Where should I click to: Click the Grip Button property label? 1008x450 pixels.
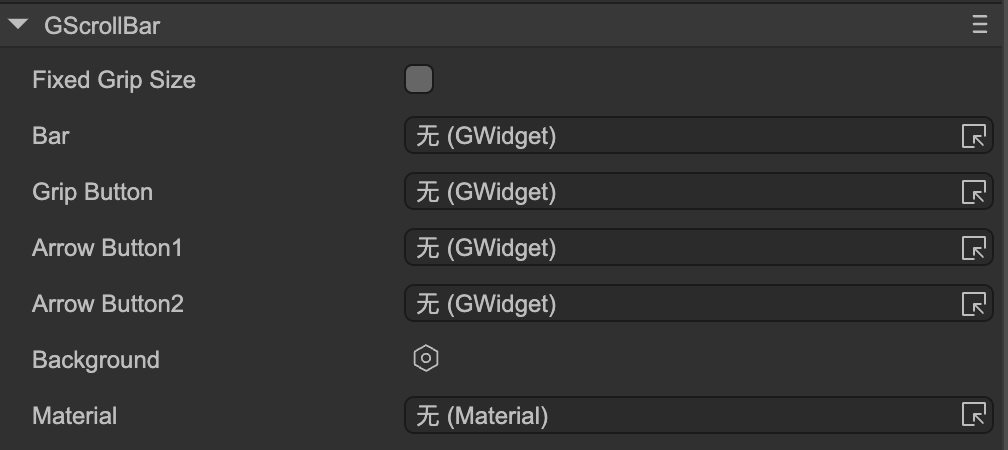click(x=93, y=192)
